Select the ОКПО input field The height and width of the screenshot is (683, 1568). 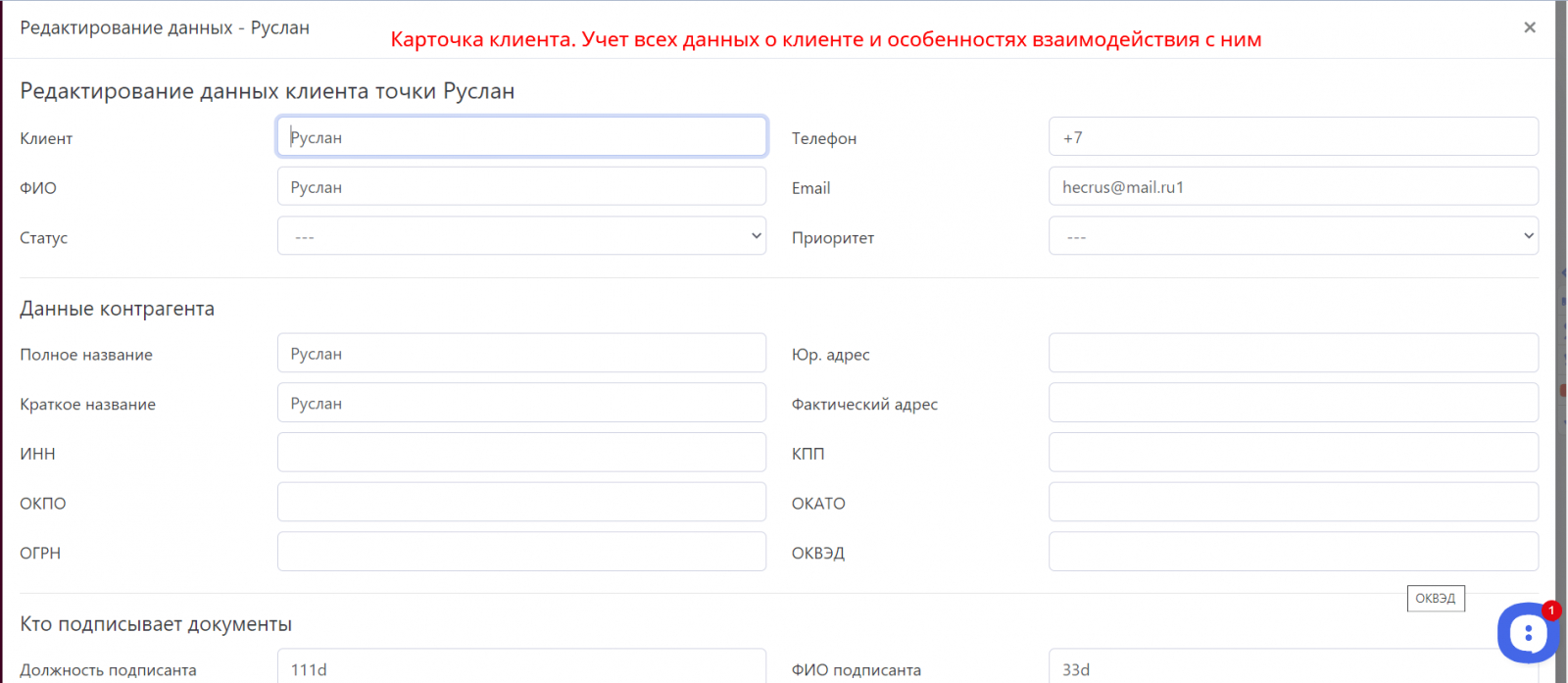(521, 503)
